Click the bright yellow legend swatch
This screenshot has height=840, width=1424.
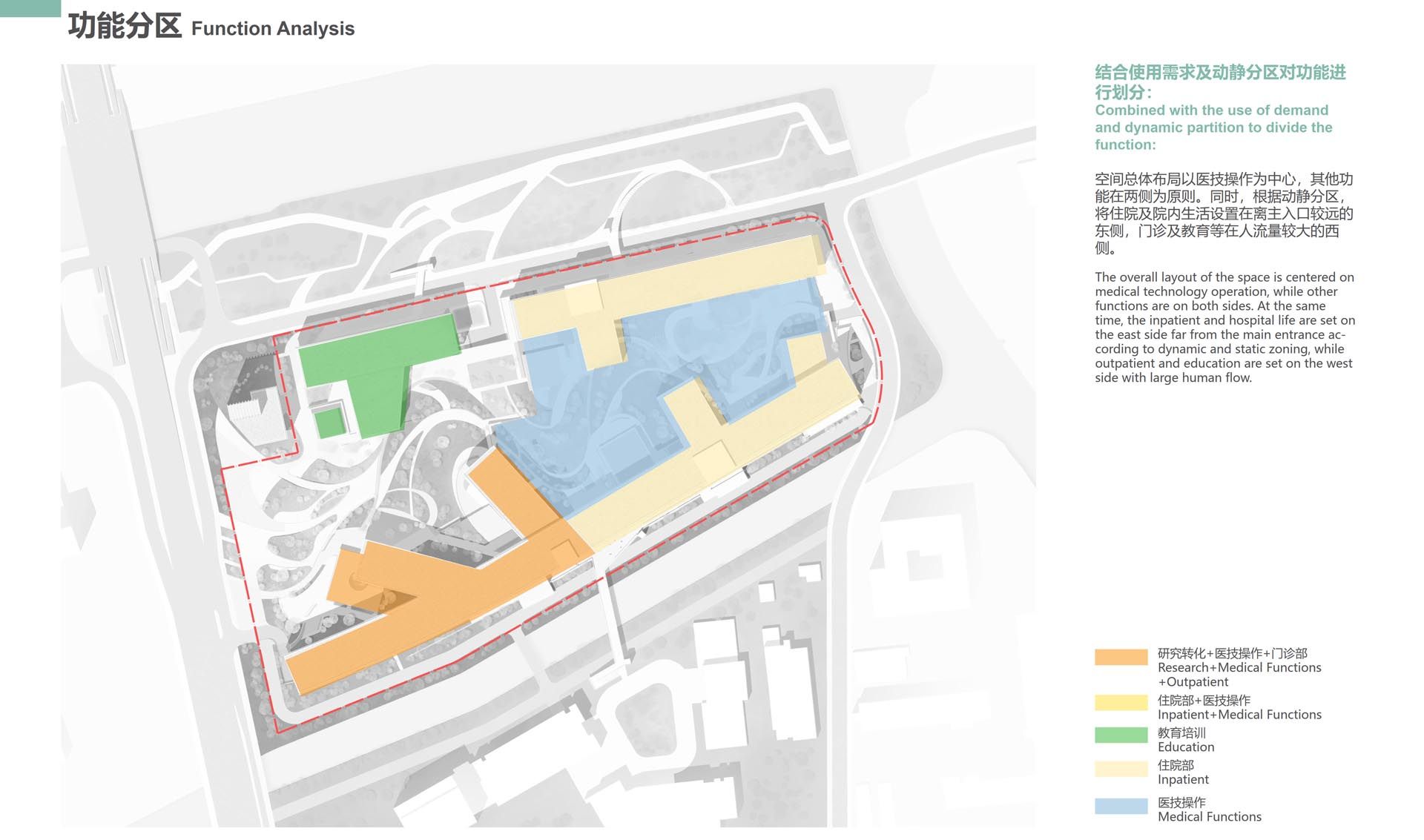[x=1121, y=703]
